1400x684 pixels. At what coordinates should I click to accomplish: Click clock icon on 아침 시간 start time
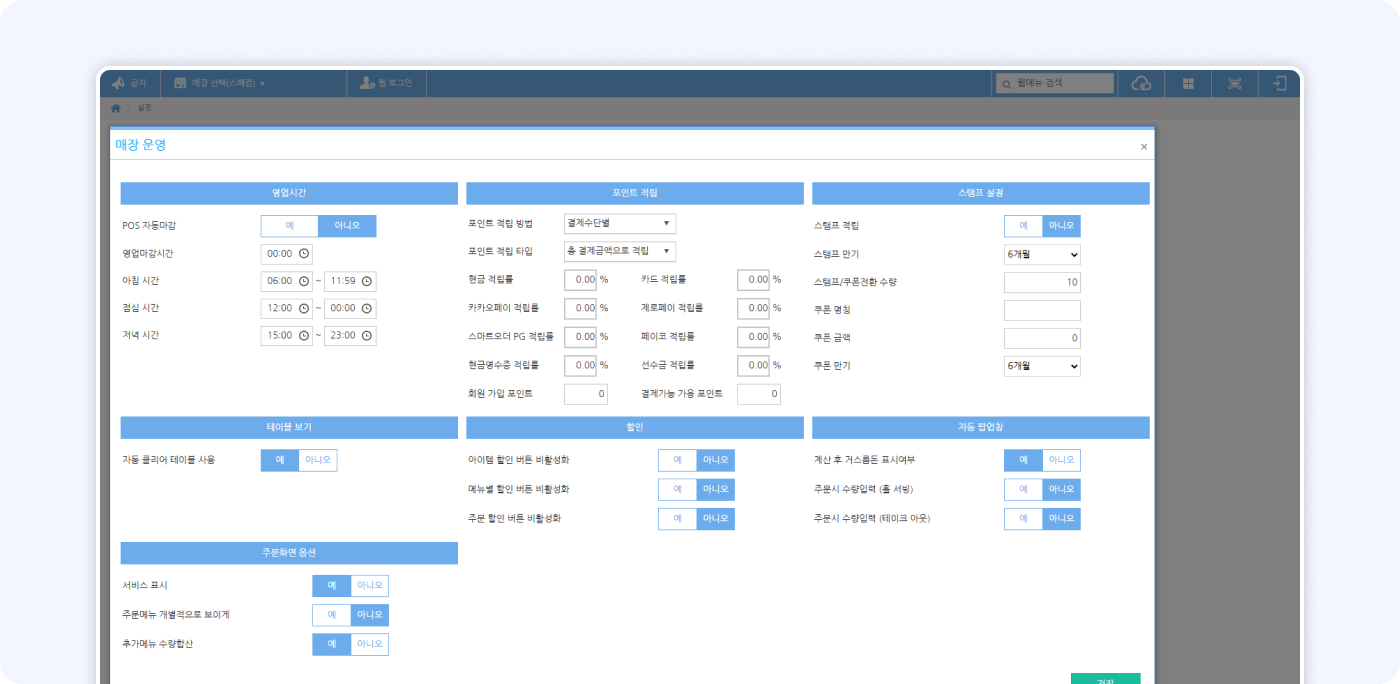(x=304, y=282)
